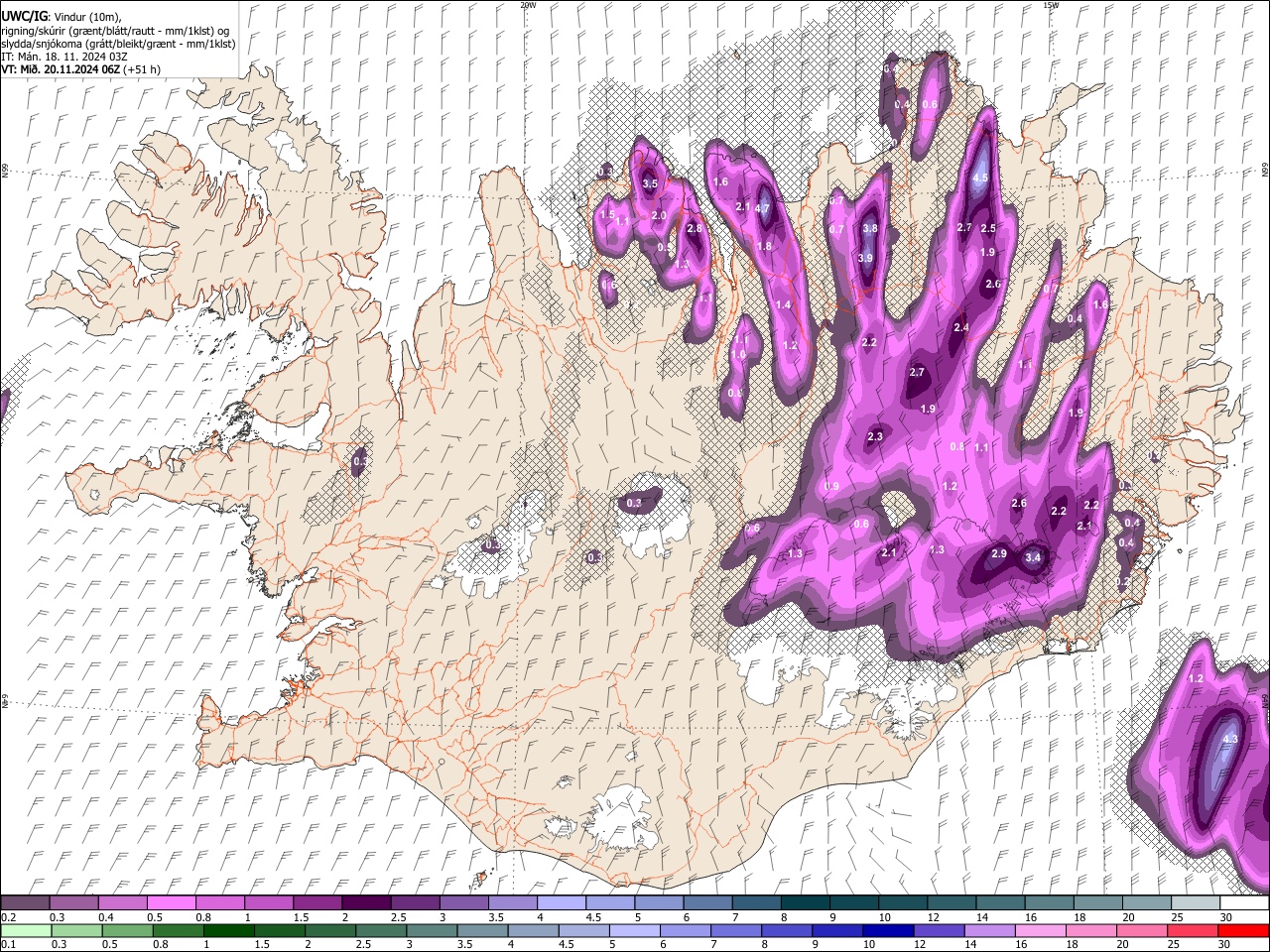Click the VT: Mið. 20.11.2024 06Z valid time
The height and width of the screenshot is (952, 1270).
(x=61, y=69)
